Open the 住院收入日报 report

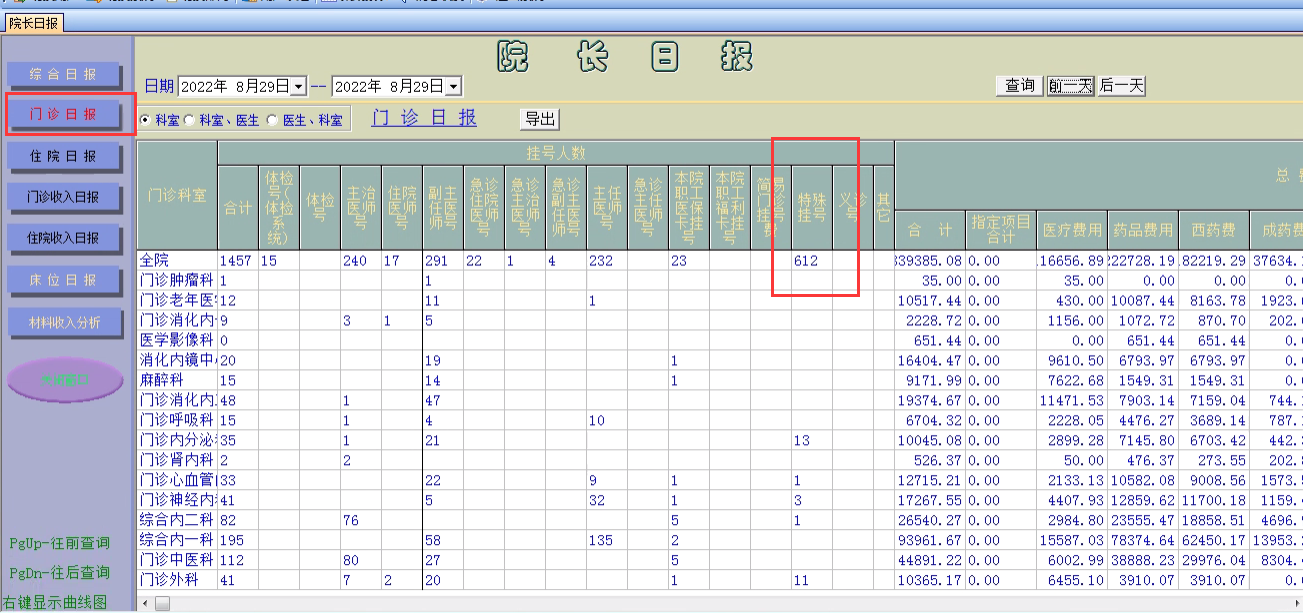pyautogui.click(x=64, y=238)
